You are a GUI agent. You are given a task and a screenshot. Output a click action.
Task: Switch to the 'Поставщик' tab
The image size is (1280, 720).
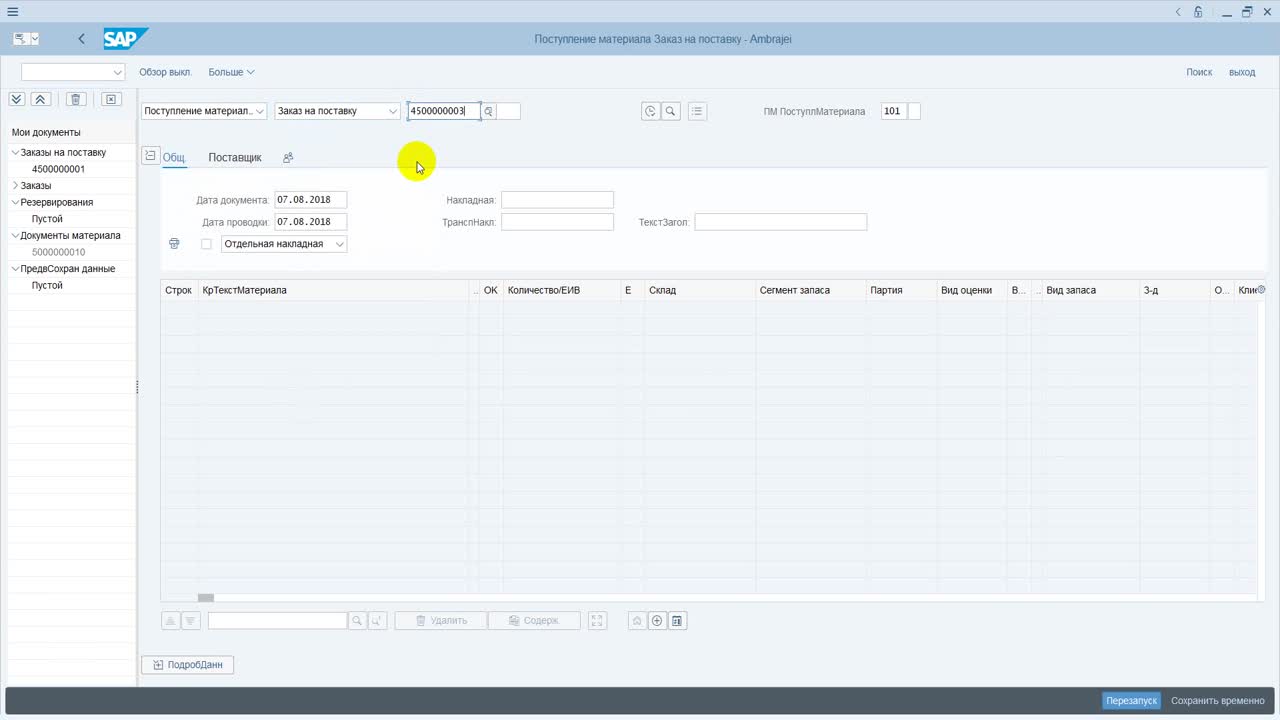[235, 157]
